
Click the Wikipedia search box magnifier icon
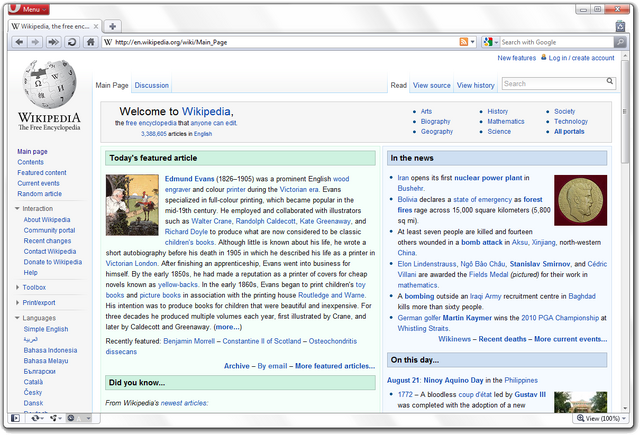609,81
